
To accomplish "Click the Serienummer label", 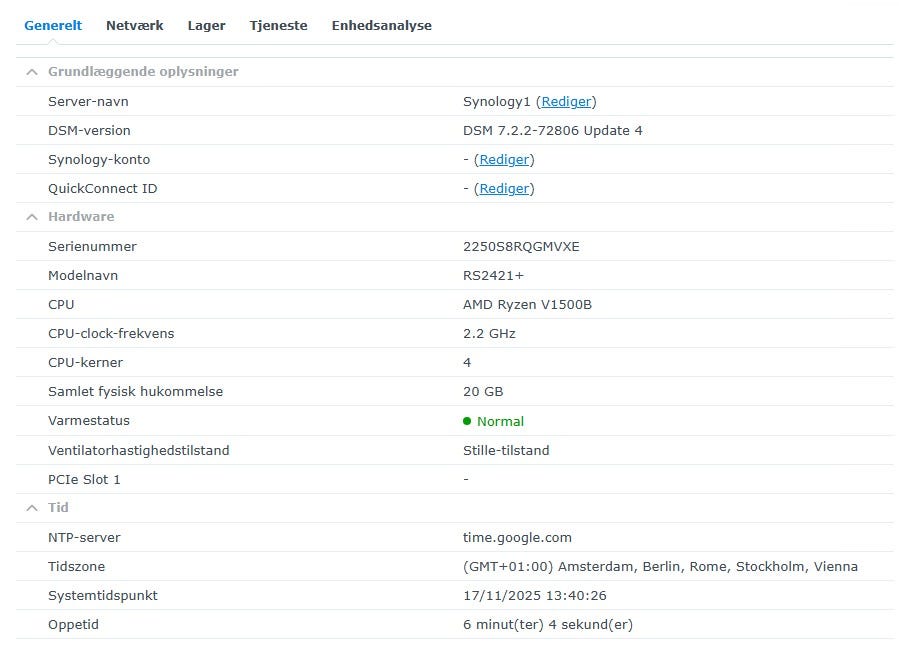I will point(92,247).
